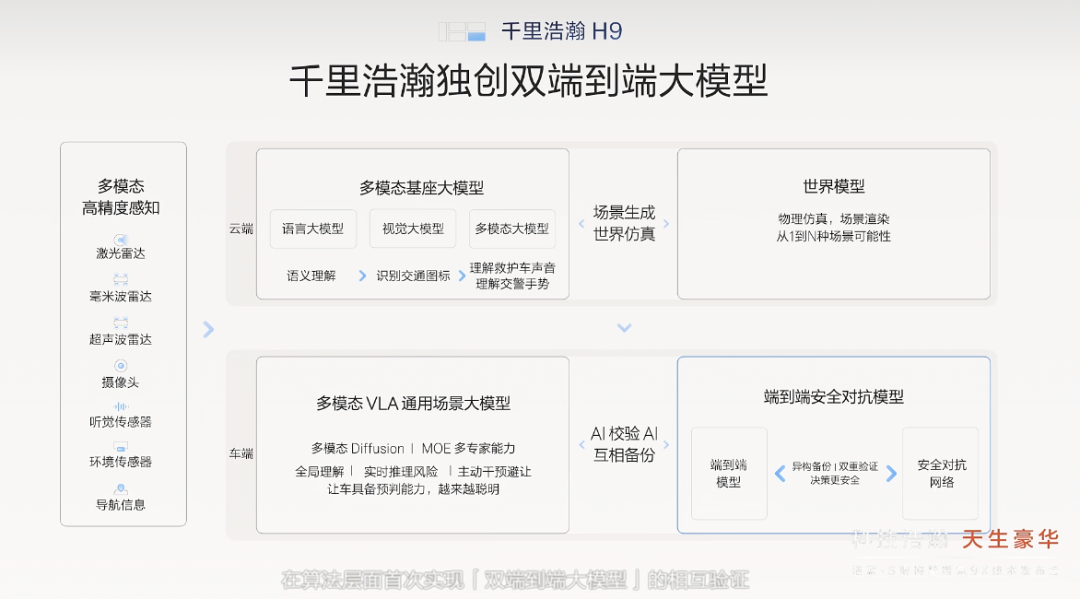Image resolution: width=1080 pixels, height=599 pixels.
Task: Click the 云端 section label
Action: [241, 229]
